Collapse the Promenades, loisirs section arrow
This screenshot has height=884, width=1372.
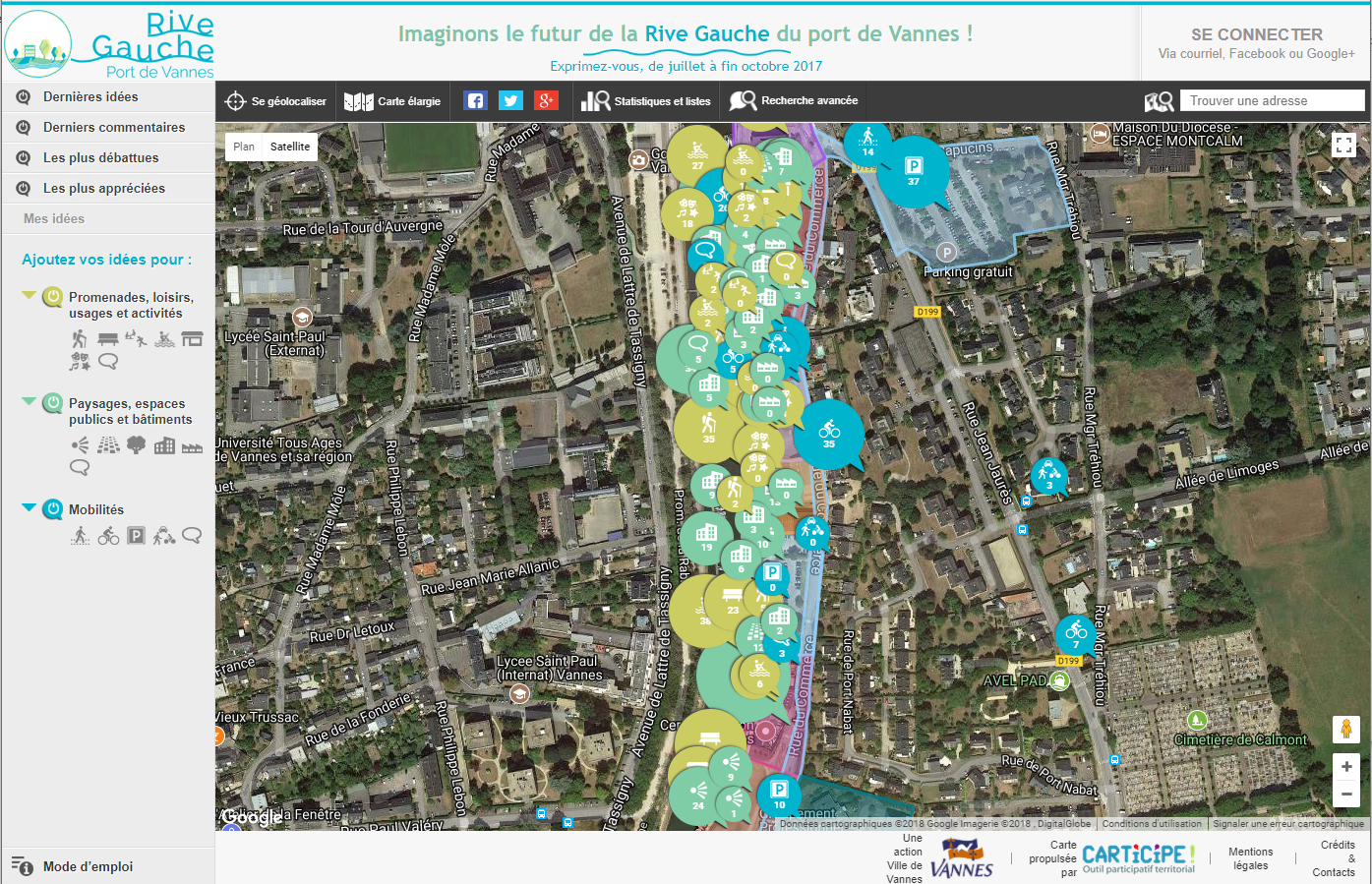click(x=29, y=295)
